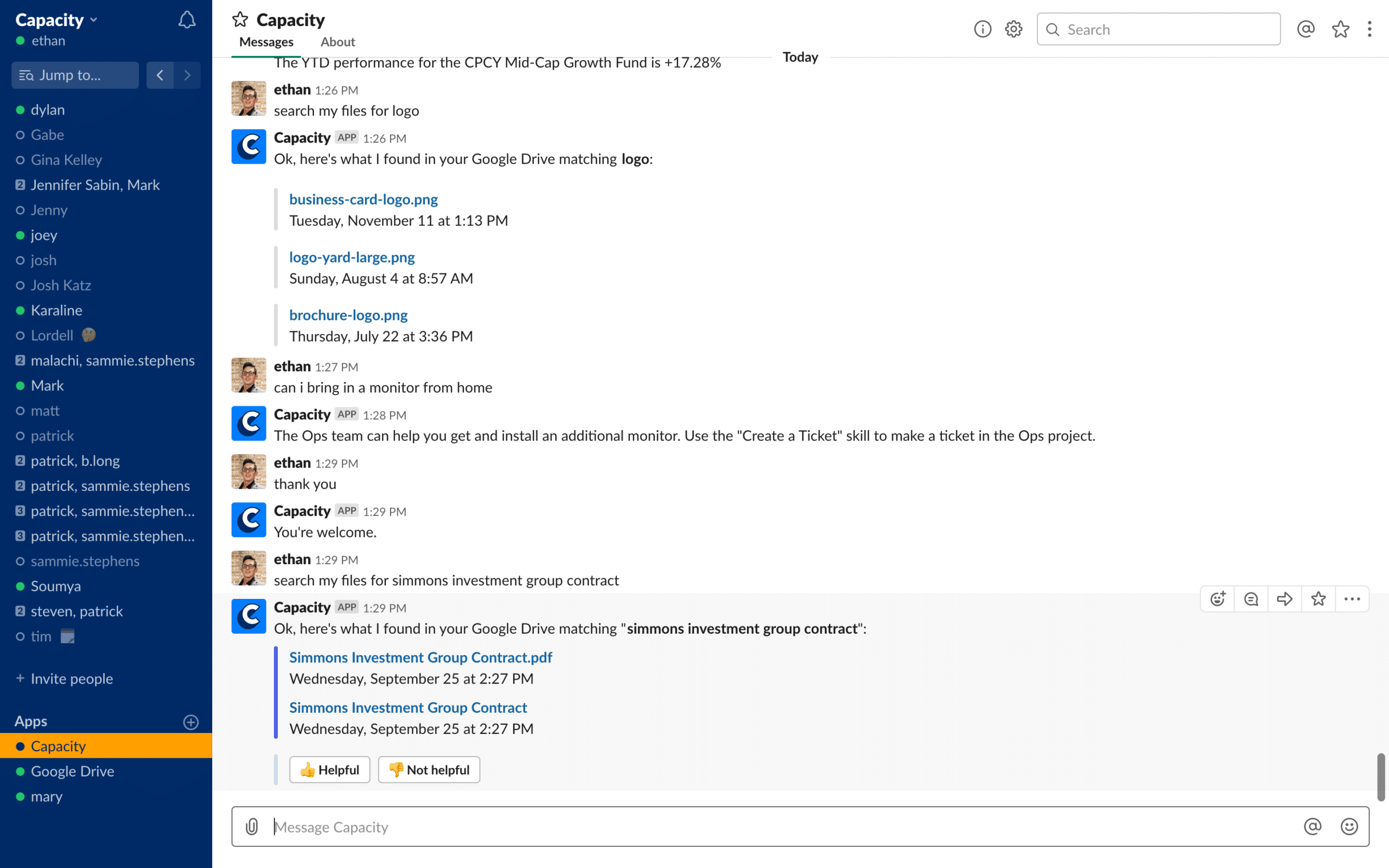Expand the Capacity workspace menu
The image size is (1389, 868).
pos(56,20)
